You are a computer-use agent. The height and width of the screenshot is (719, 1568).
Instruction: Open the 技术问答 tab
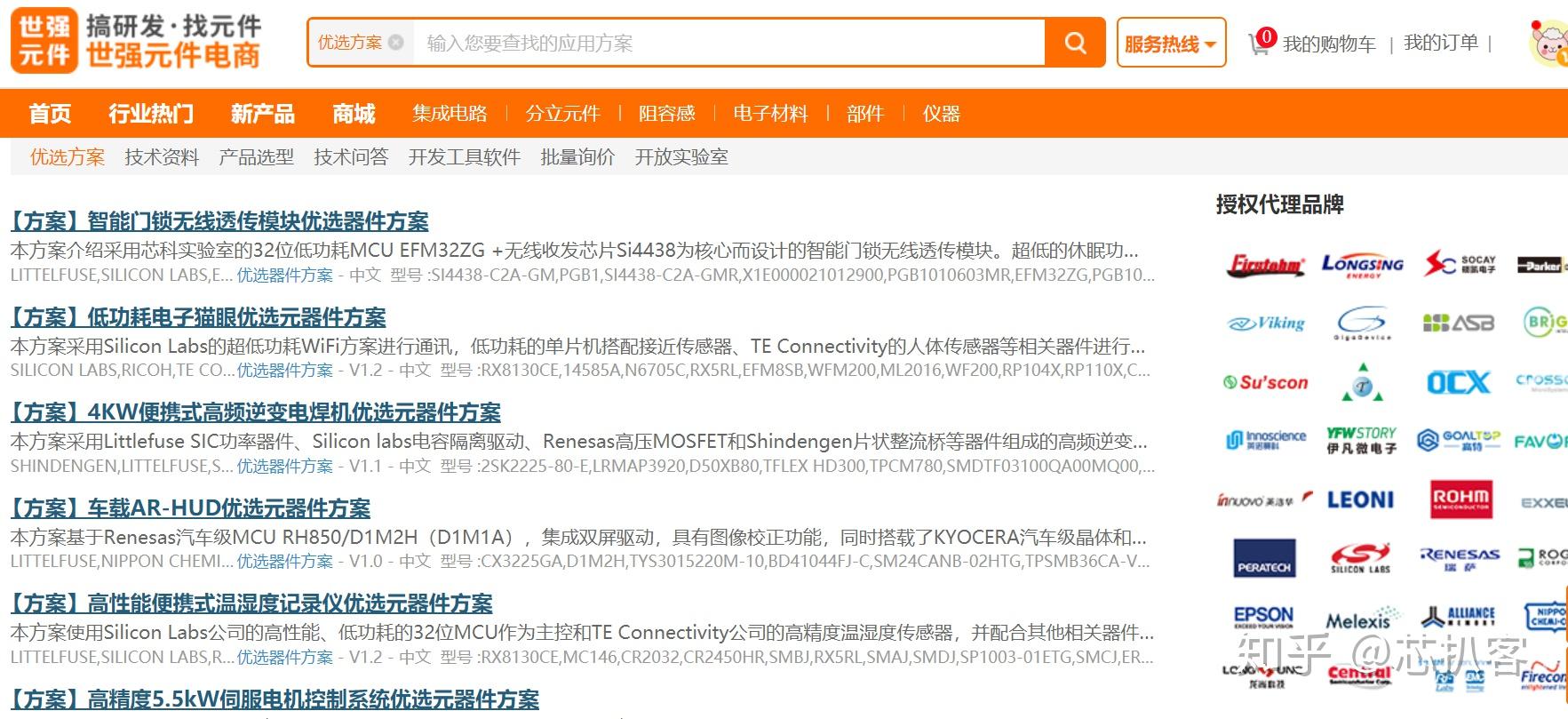(x=351, y=157)
